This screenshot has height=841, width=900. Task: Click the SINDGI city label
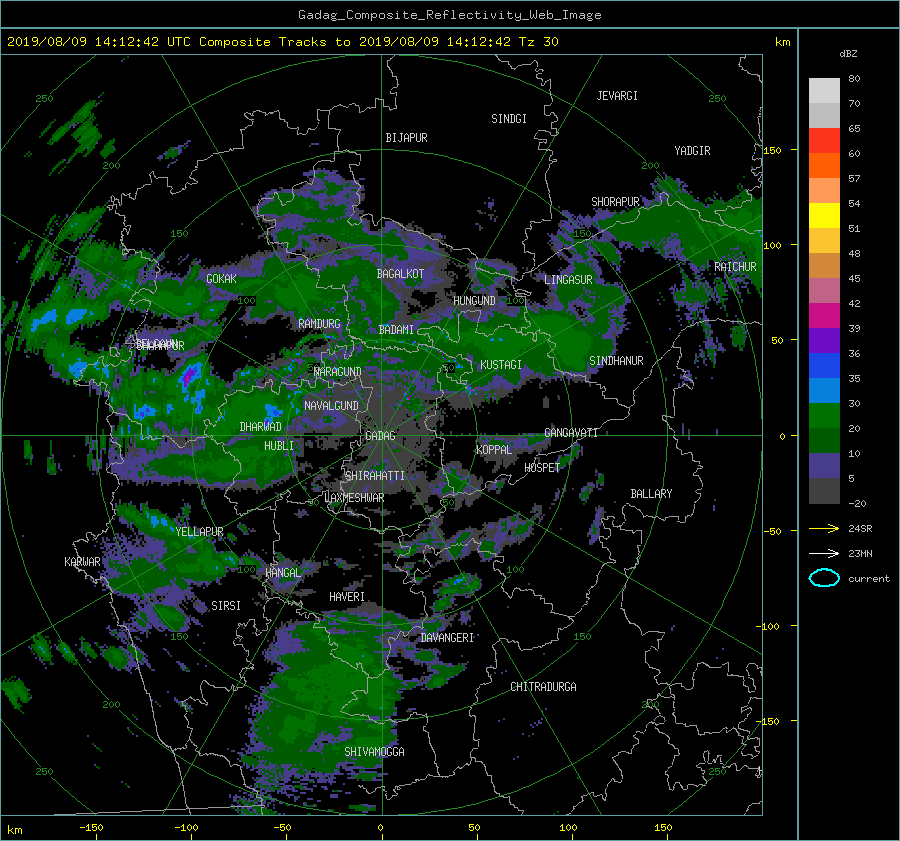pyautogui.click(x=509, y=119)
